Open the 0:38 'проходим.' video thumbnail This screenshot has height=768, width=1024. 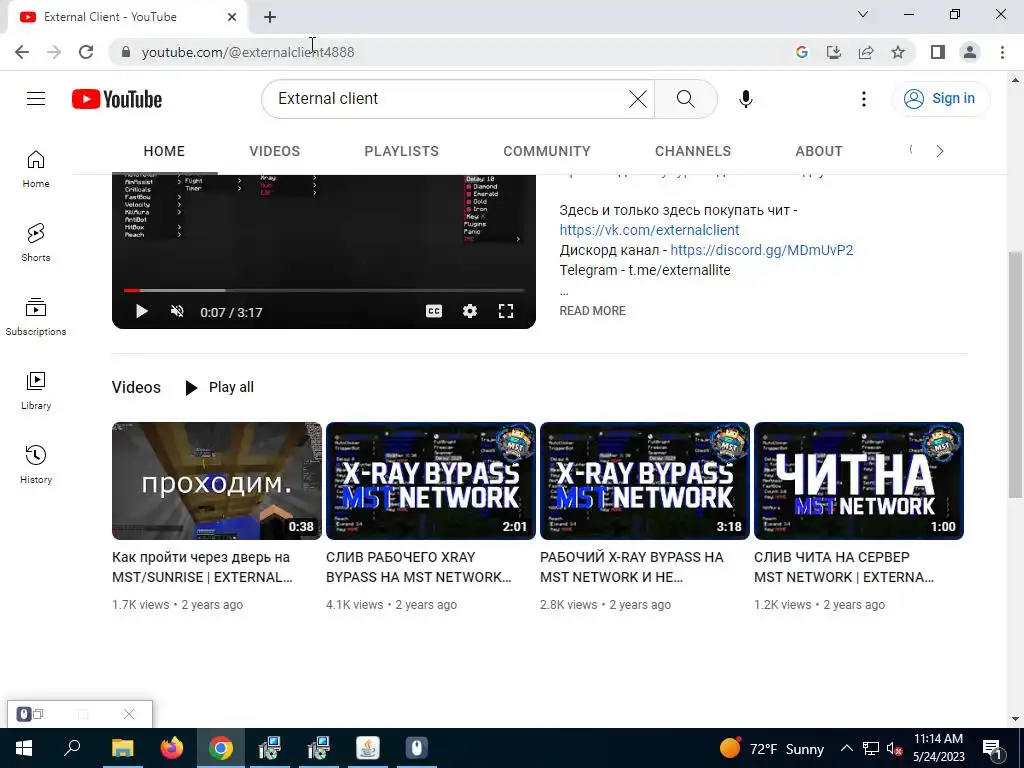pos(217,481)
